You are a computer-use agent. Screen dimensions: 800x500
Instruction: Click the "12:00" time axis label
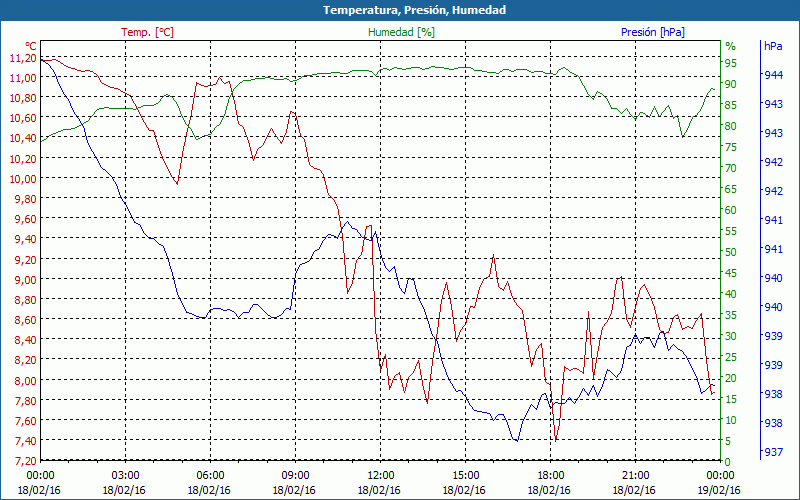pos(380,476)
